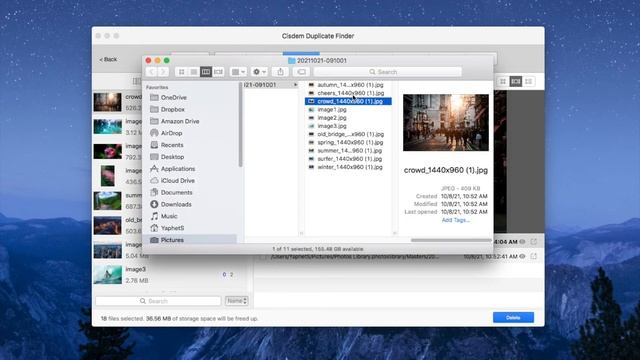
Task: Go back in Finder navigation
Action: (x=151, y=72)
